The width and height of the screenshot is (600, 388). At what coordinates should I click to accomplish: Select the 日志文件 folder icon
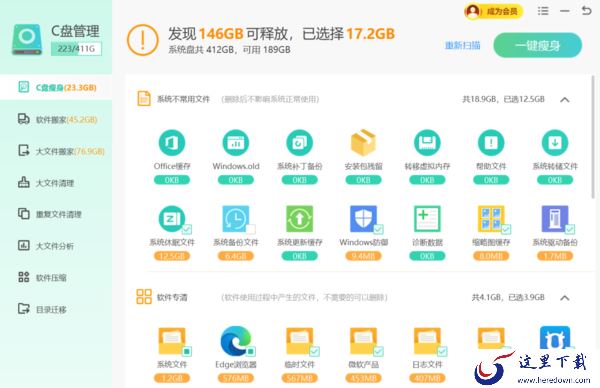427,341
